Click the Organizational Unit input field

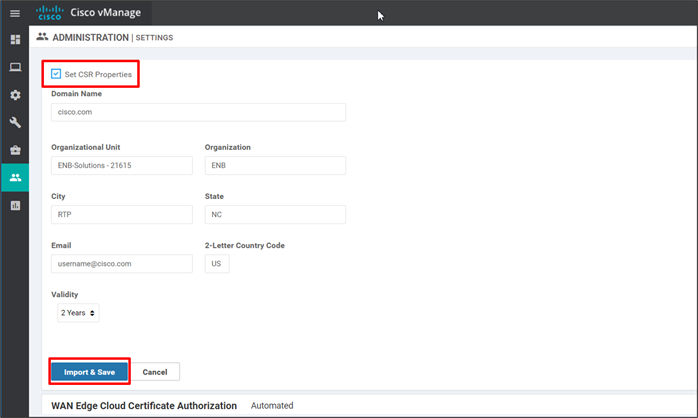pyautogui.click(x=122, y=166)
